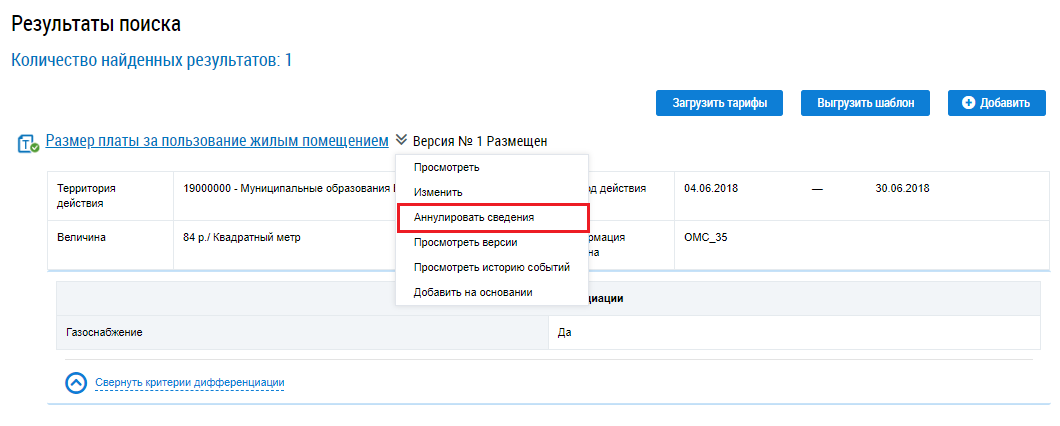Toggle the double-chevron dropdown beside the tariff title

click(x=401, y=141)
